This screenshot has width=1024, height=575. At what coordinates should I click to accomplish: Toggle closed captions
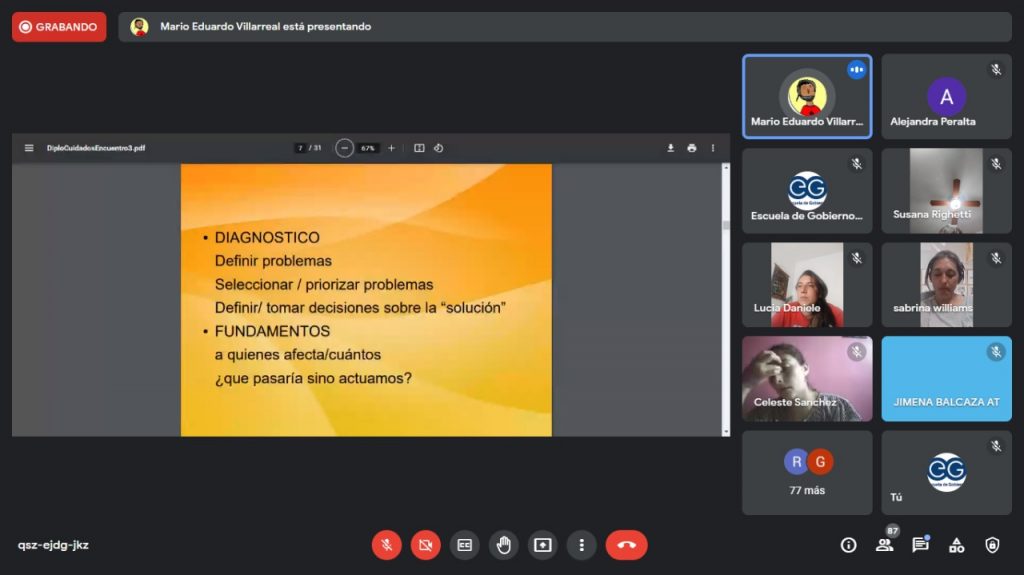click(464, 545)
